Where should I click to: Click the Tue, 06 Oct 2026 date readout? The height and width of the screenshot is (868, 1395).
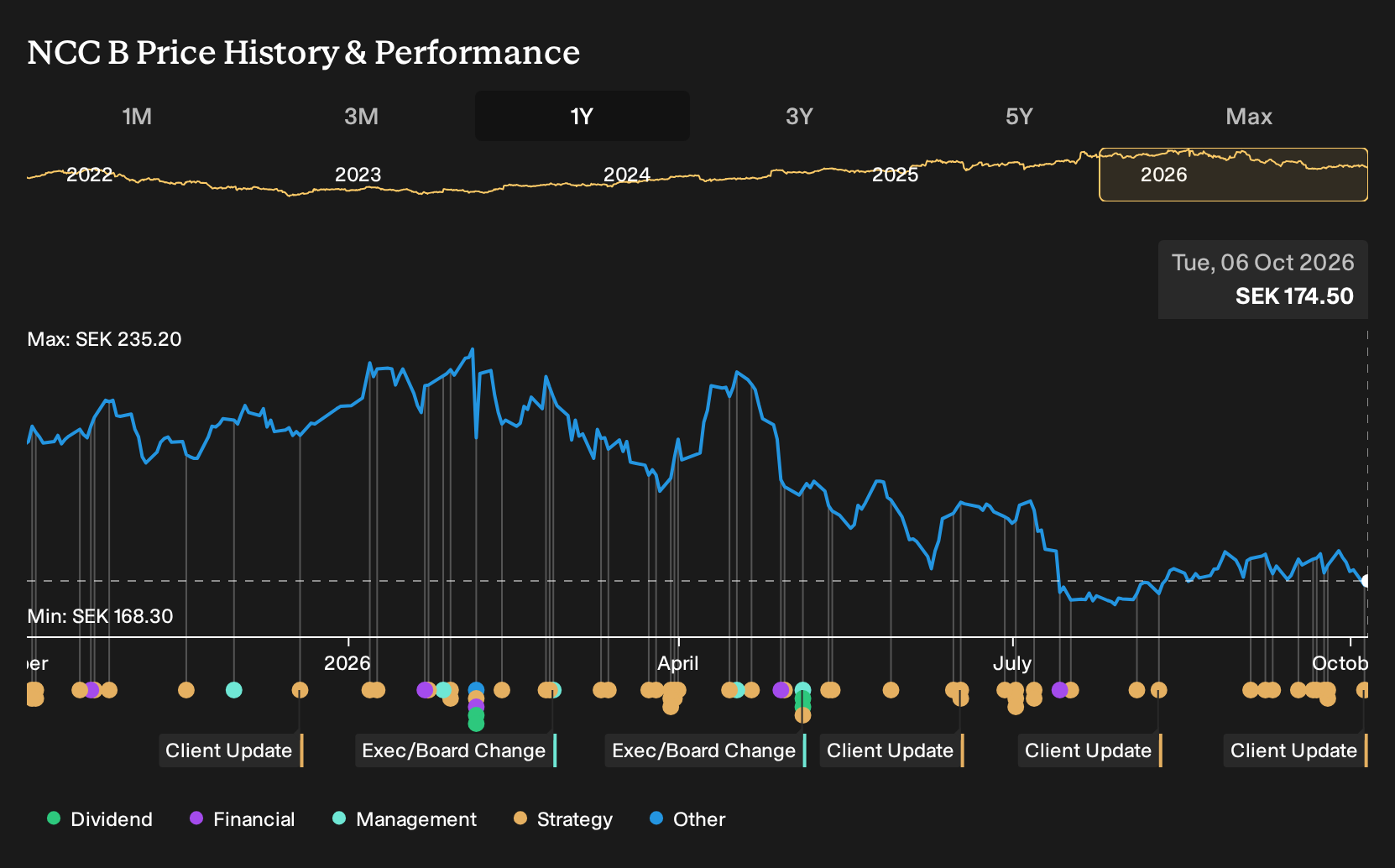[1263, 263]
